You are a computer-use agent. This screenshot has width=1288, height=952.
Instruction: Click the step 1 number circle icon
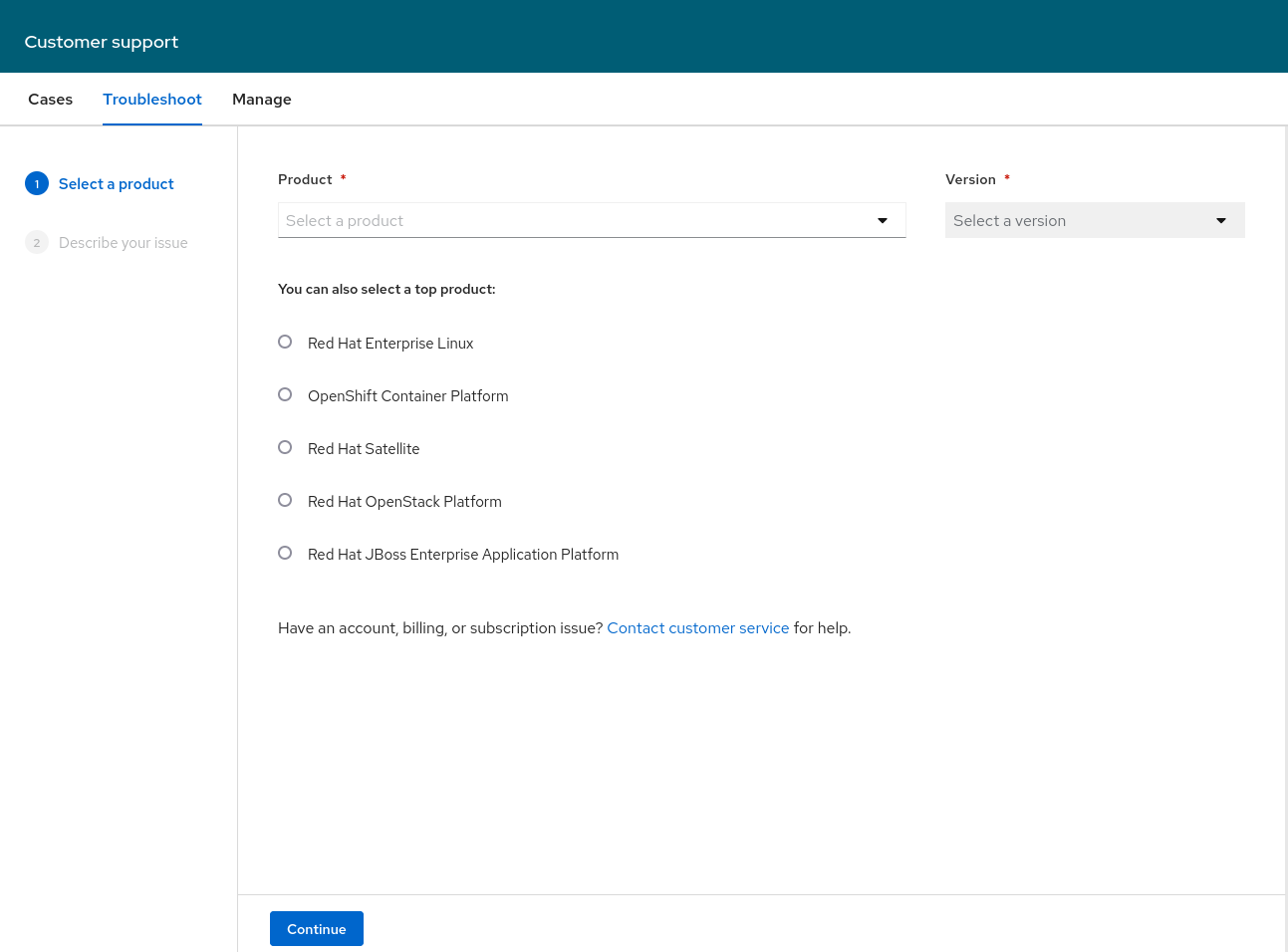37,184
